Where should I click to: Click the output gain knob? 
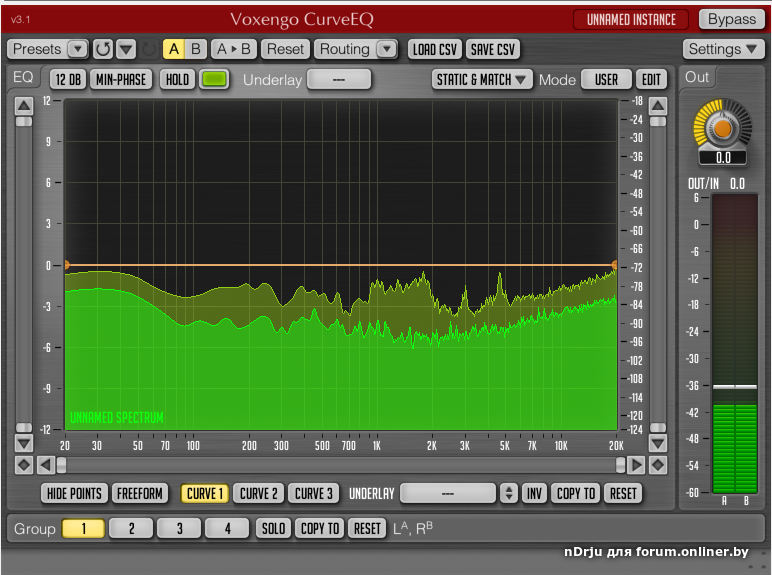pos(722,127)
